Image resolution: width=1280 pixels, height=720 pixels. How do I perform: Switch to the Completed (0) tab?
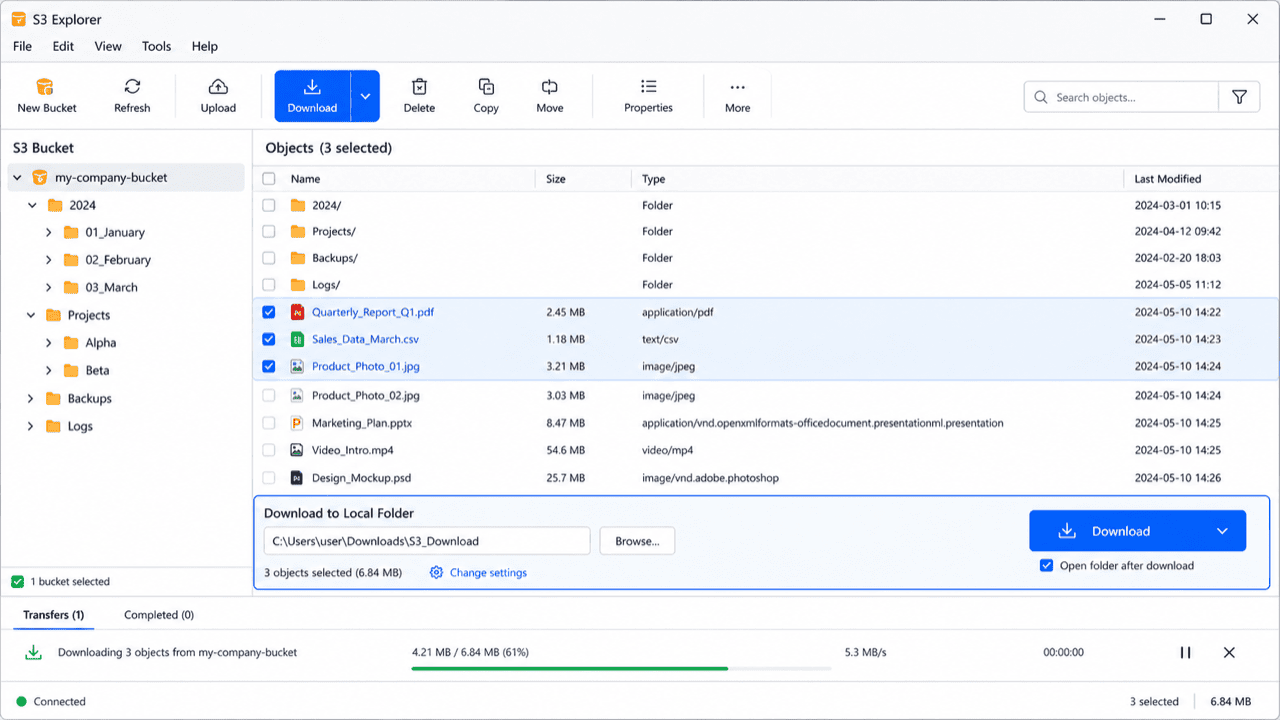point(159,615)
